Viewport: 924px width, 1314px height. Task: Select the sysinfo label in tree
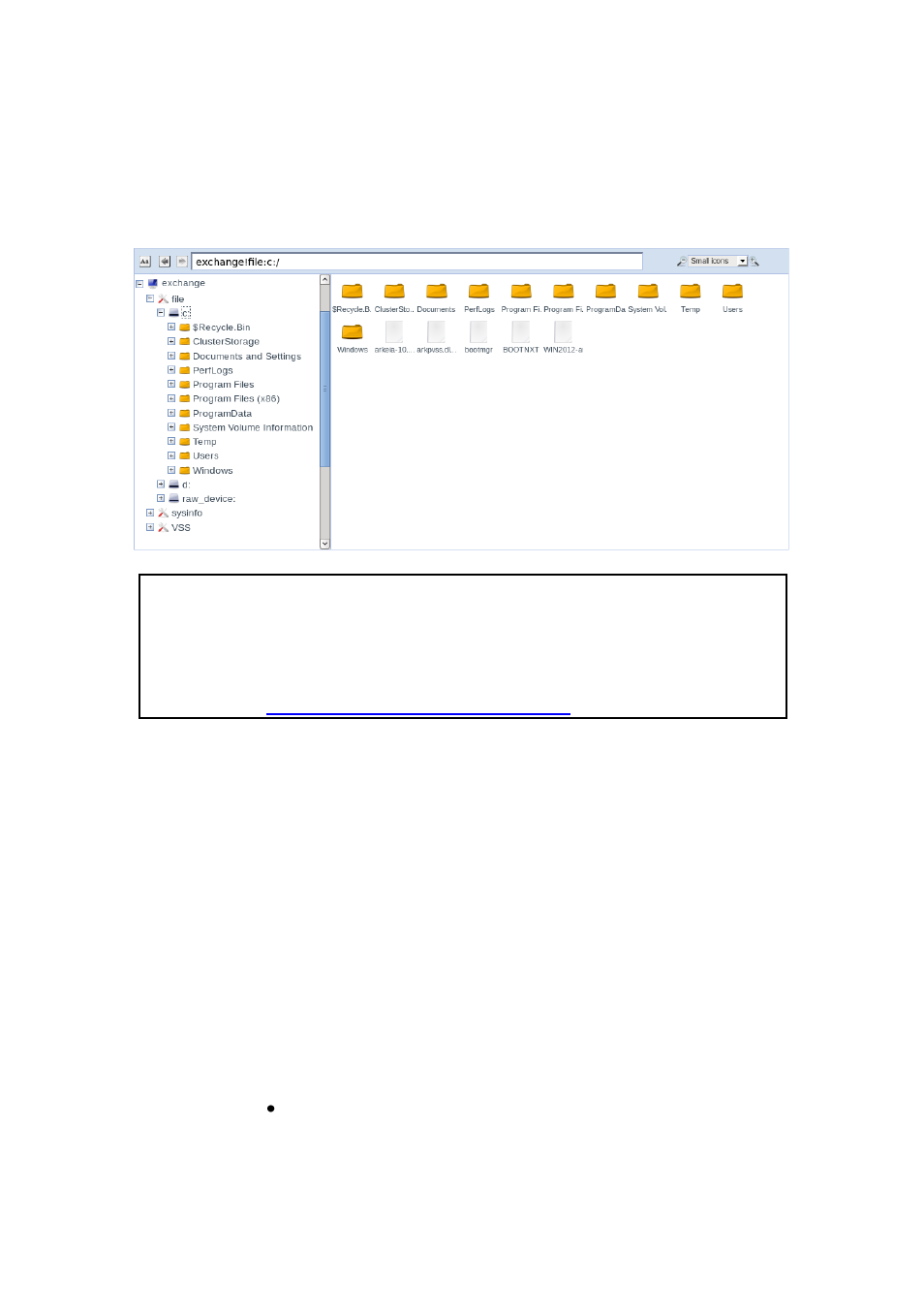coord(187,514)
